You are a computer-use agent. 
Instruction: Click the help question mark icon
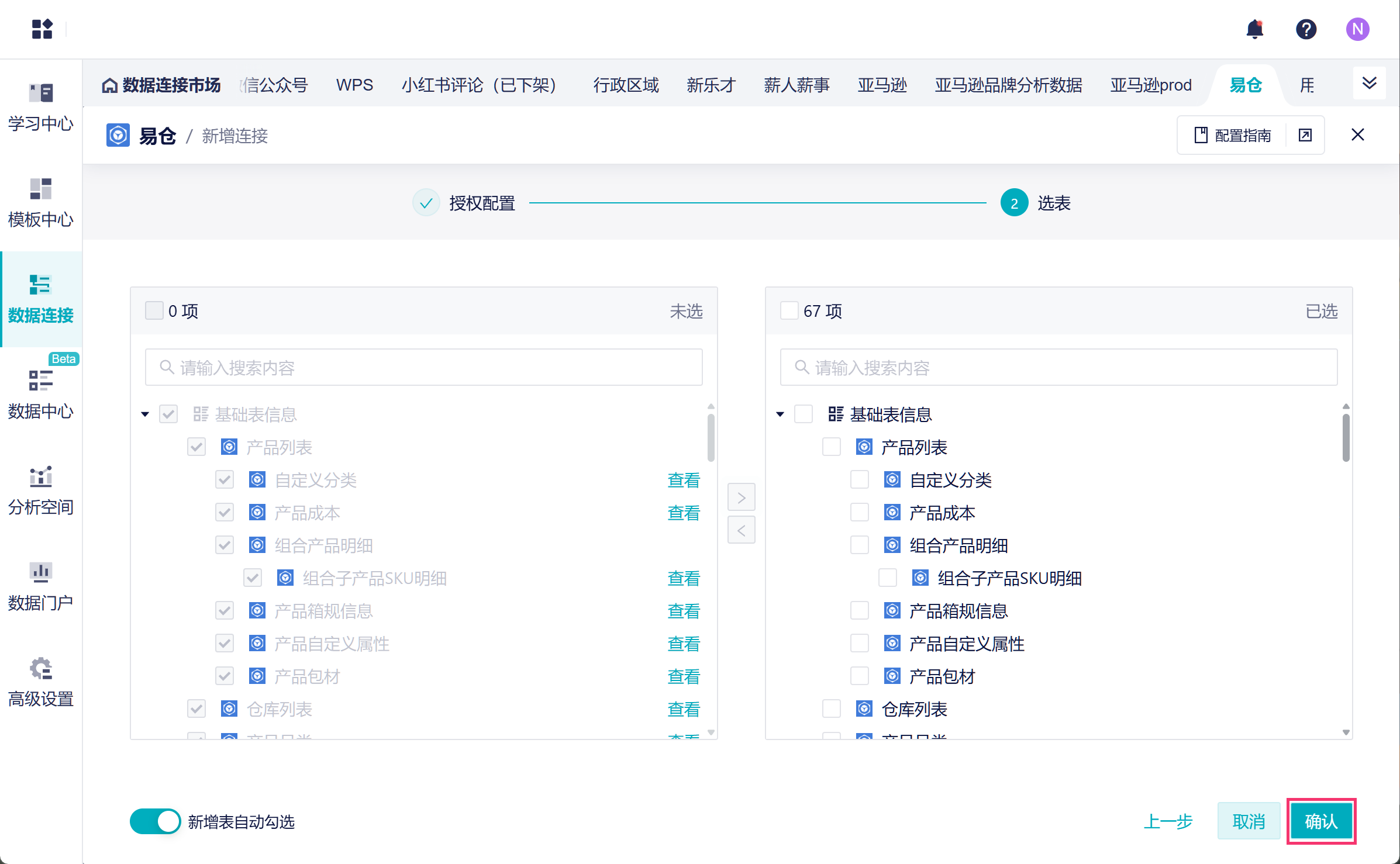point(1305,29)
